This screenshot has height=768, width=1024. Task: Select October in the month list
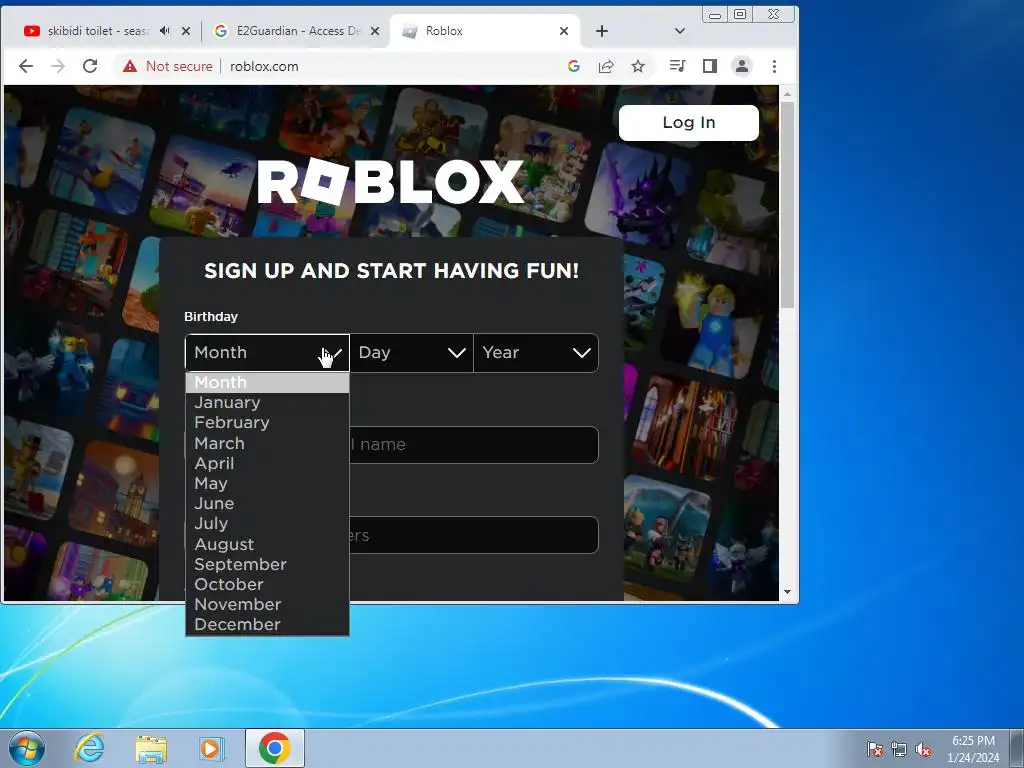[267, 584]
